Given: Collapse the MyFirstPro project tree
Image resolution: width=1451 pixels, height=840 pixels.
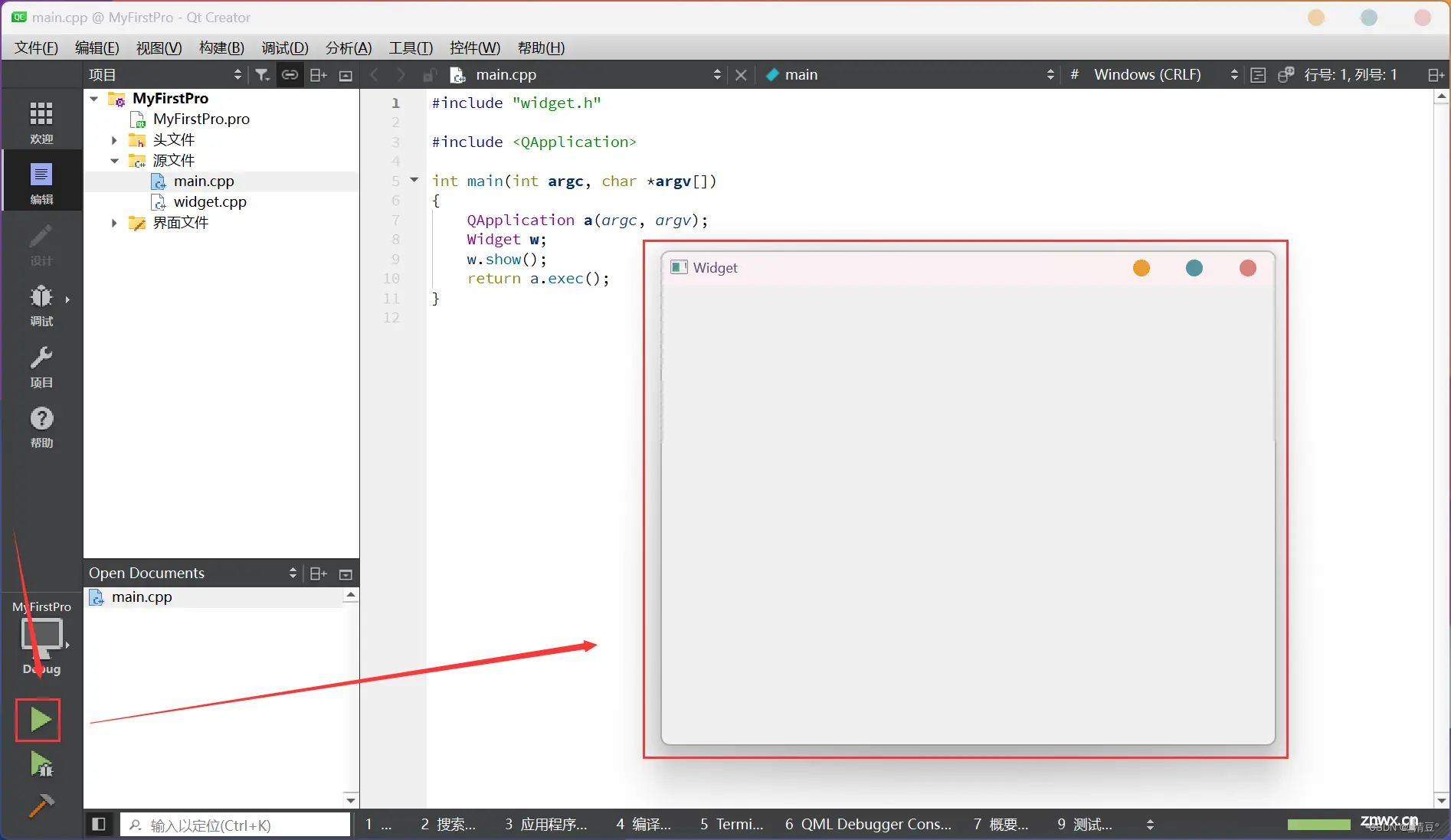Looking at the screenshot, I should 94,99.
